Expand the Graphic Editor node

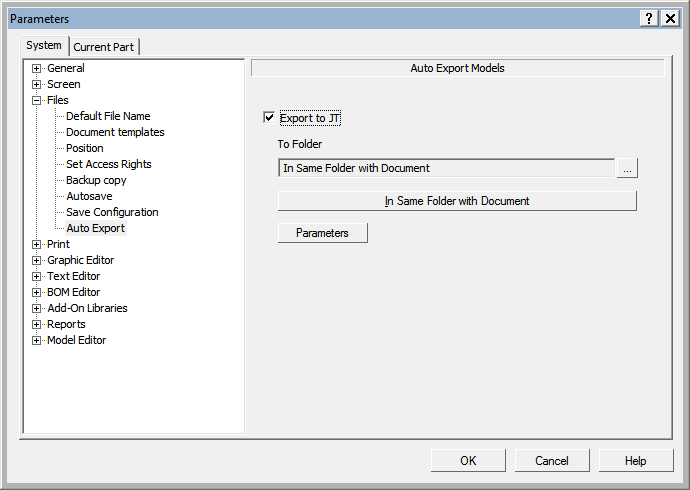37,260
